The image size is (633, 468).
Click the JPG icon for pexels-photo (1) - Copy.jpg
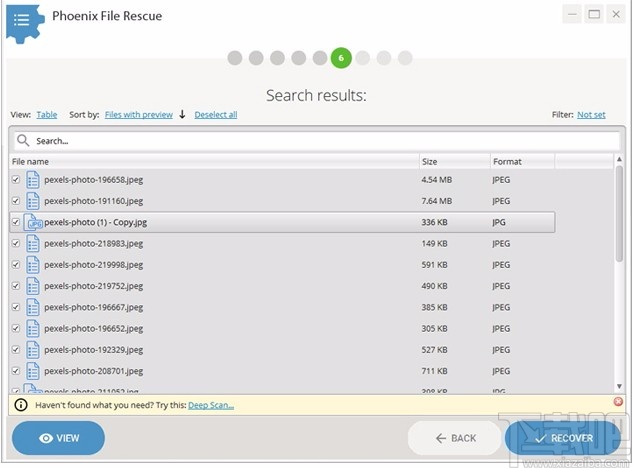(x=33, y=222)
